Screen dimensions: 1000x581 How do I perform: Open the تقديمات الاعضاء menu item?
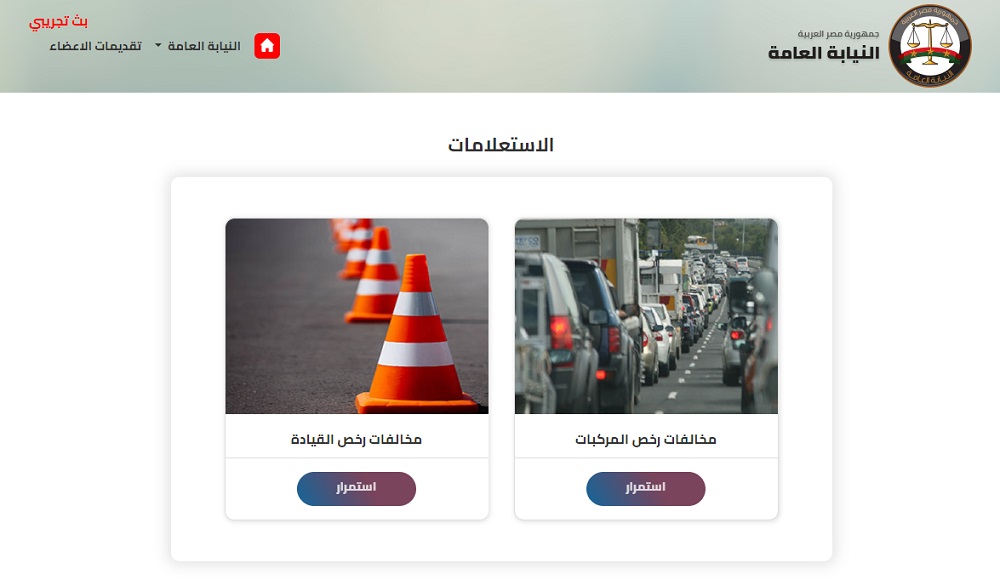coord(96,46)
